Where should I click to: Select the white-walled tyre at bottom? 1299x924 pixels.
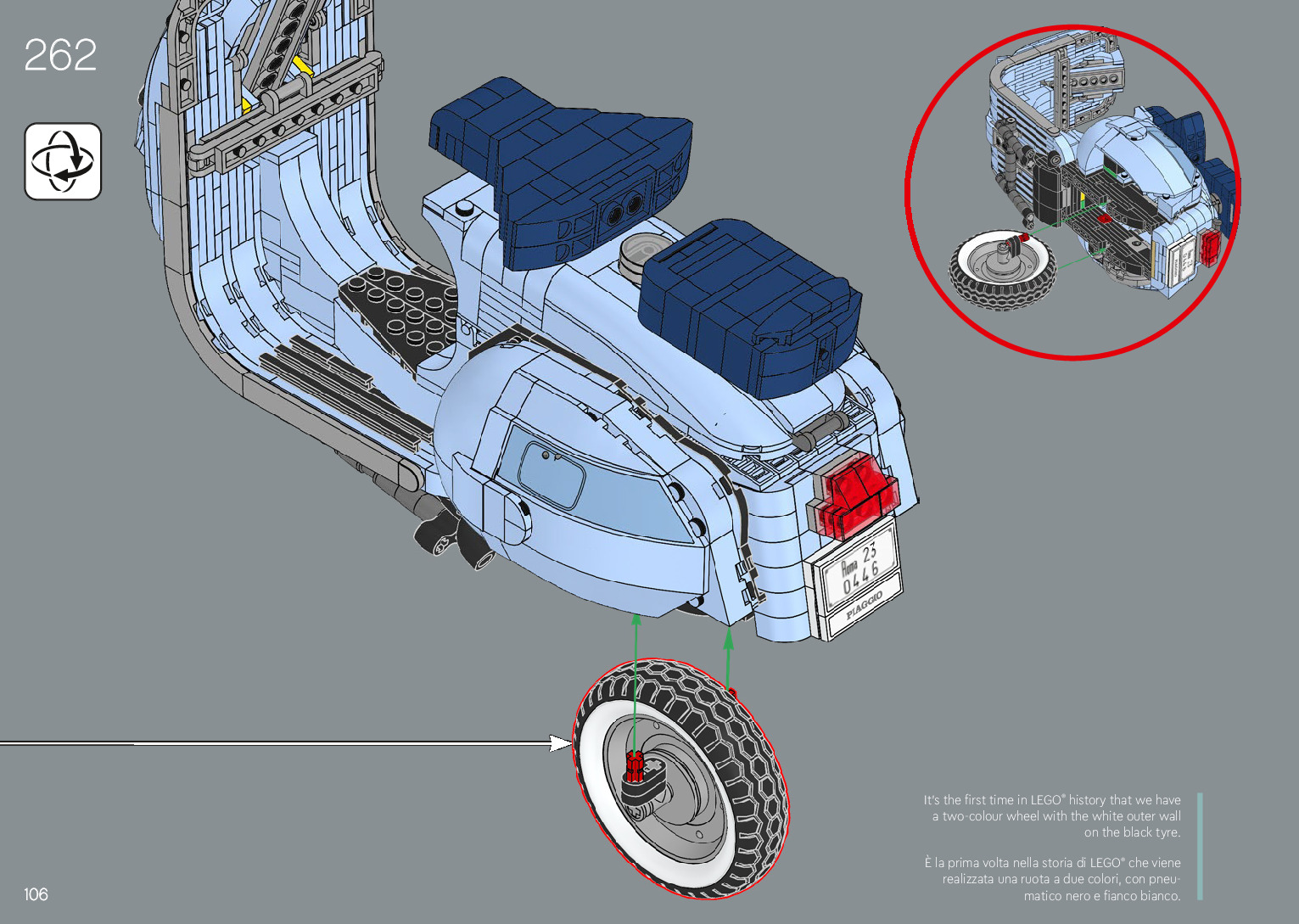click(x=680, y=778)
